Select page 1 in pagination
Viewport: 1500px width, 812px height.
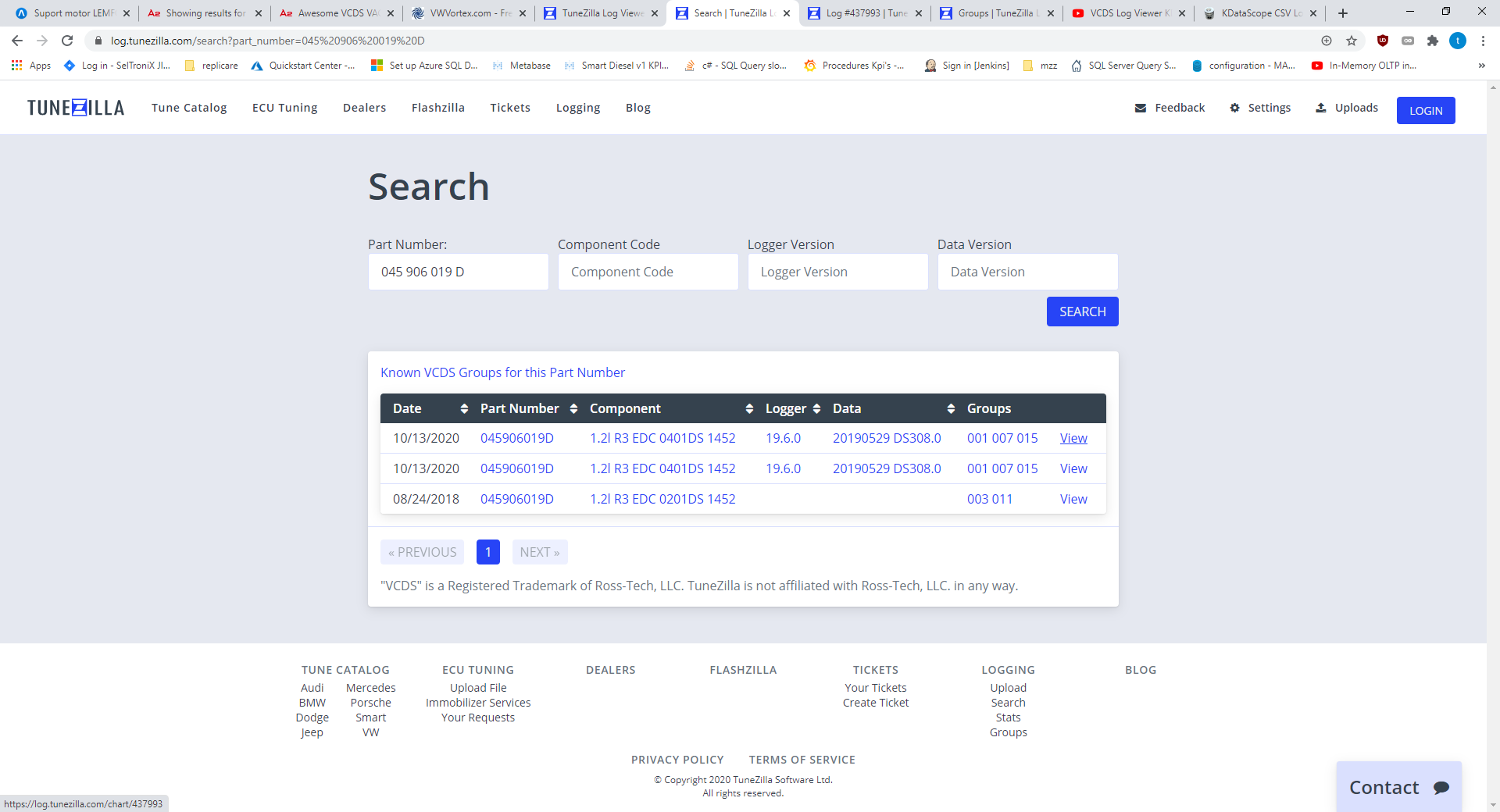coord(488,552)
